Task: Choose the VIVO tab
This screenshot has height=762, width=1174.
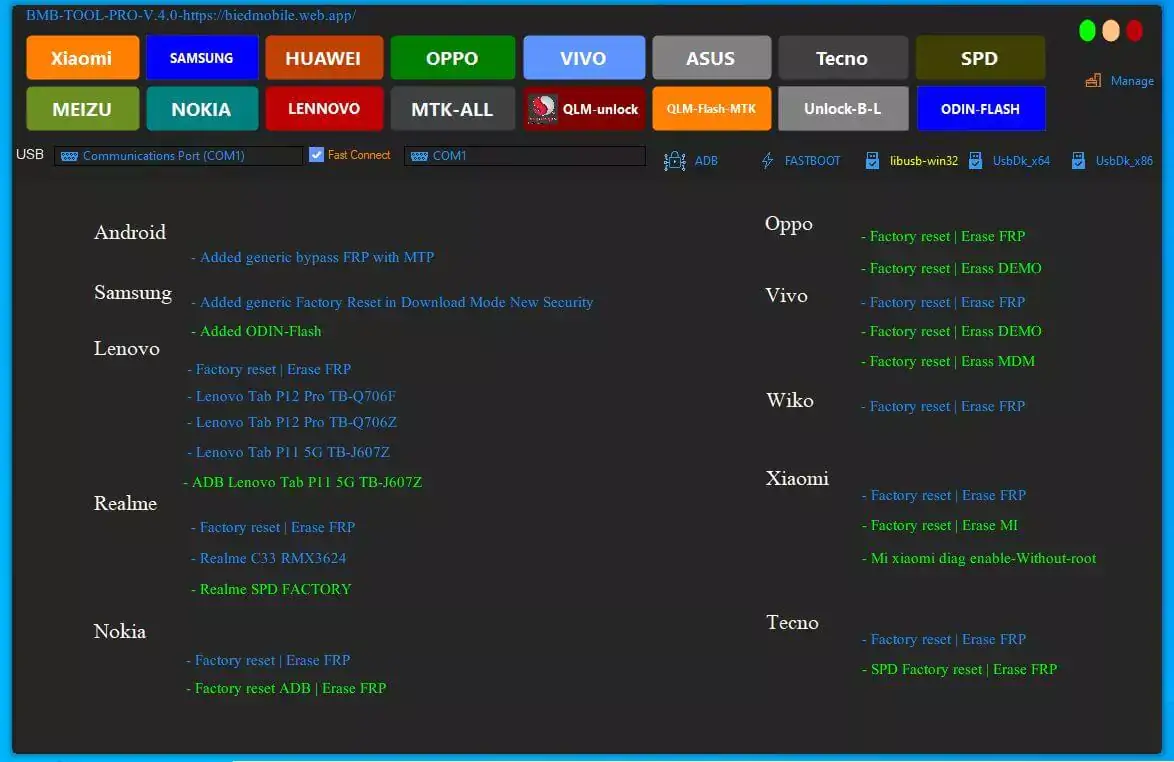Action: click(583, 58)
